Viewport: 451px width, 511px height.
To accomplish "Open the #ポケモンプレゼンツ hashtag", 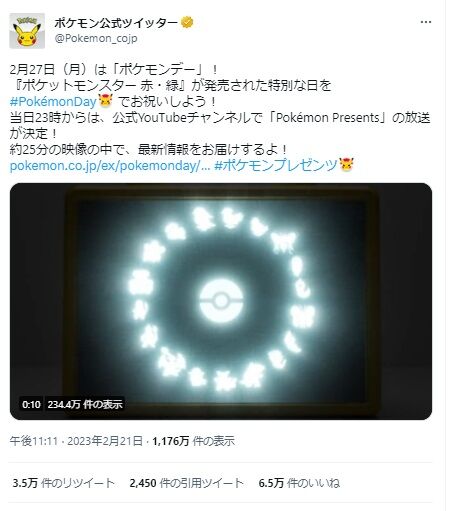I will click(276, 165).
